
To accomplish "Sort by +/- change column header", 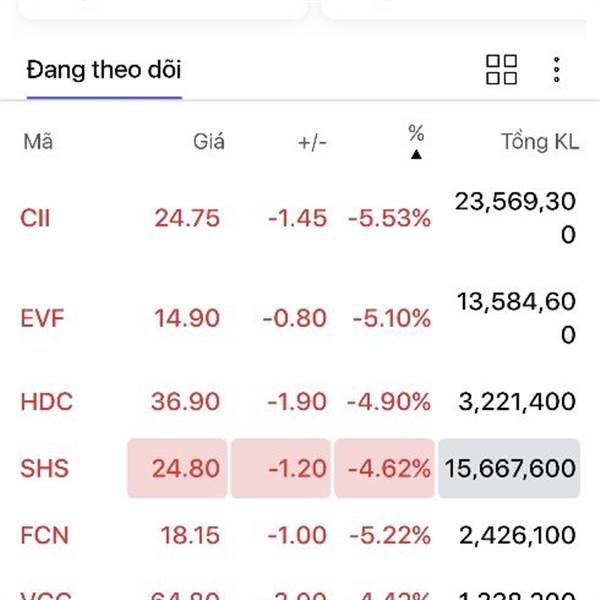I will tap(312, 143).
